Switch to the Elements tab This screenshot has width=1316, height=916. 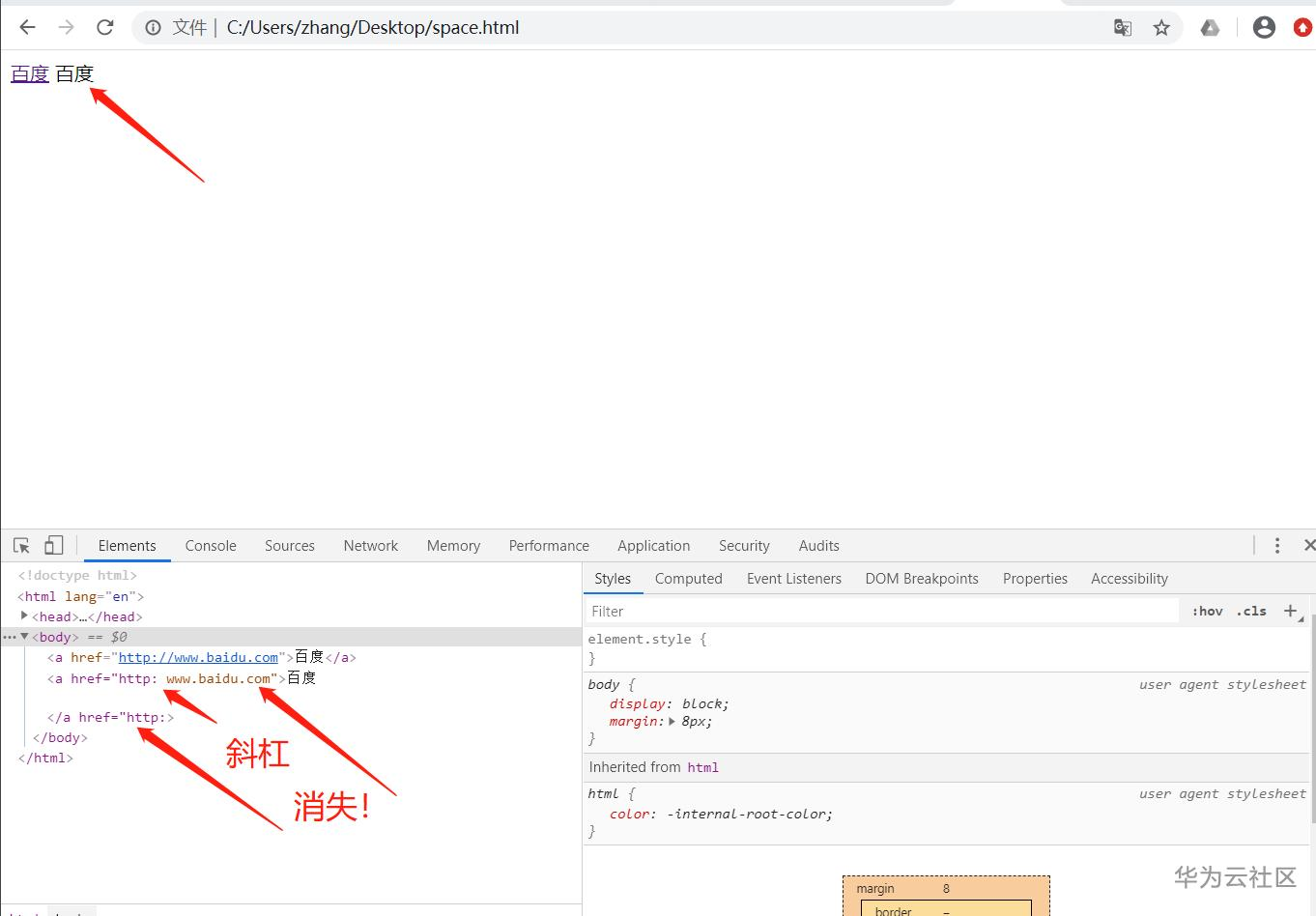[x=127, y=546]
